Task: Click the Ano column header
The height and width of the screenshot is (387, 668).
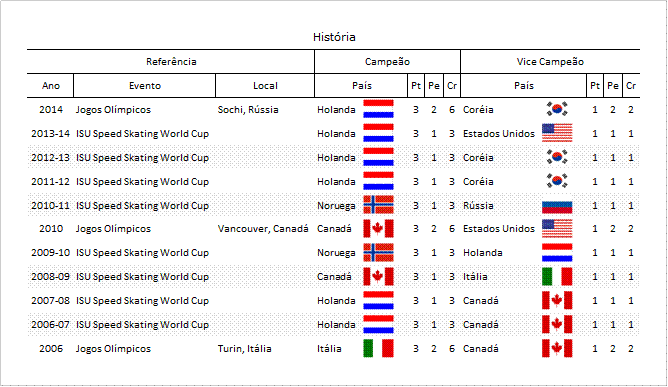Action: click(x=51, y=86)
